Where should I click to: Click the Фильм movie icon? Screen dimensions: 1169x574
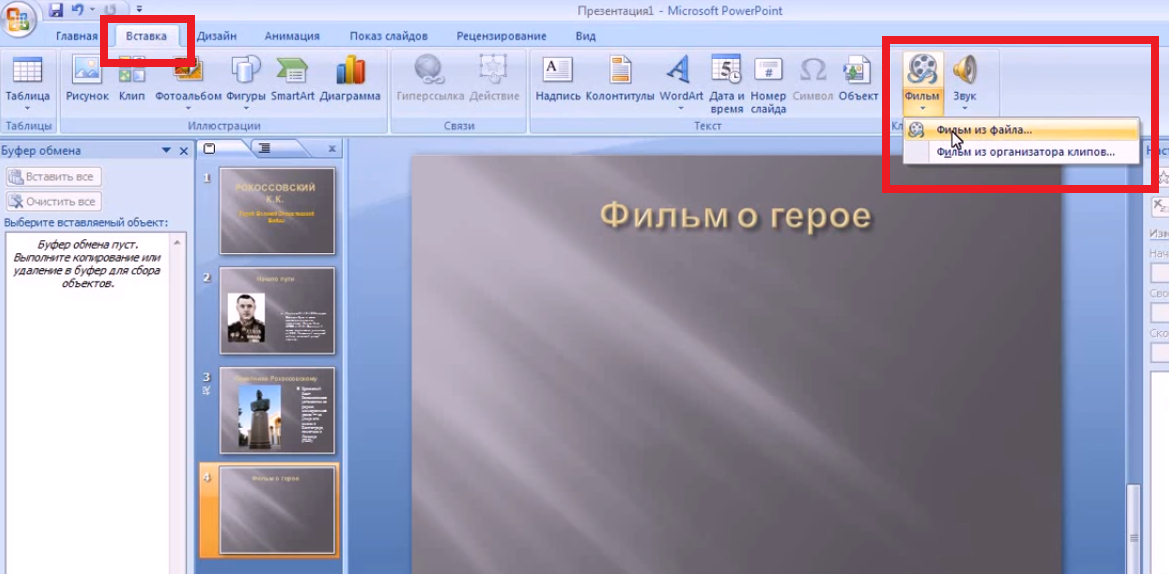921,69
